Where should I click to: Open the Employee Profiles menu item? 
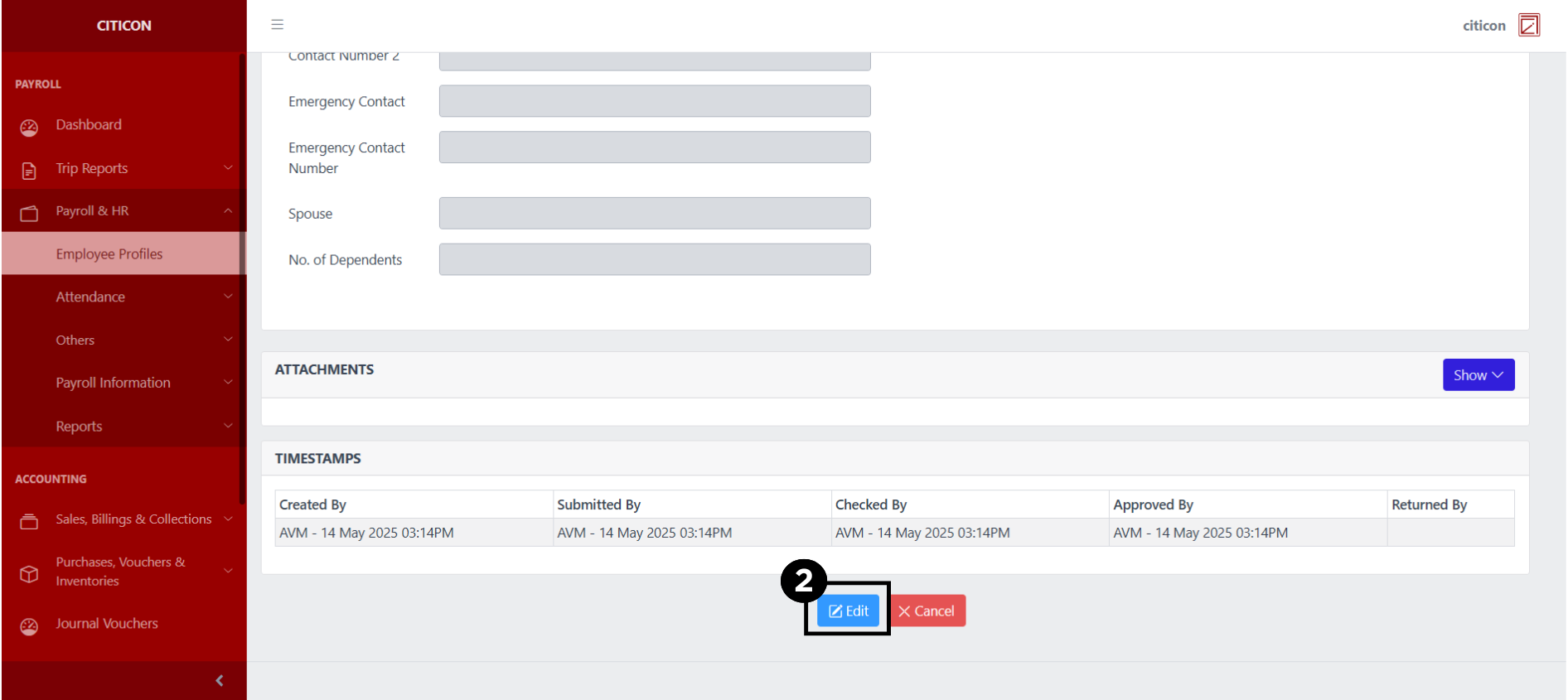(x=109, y=254)
